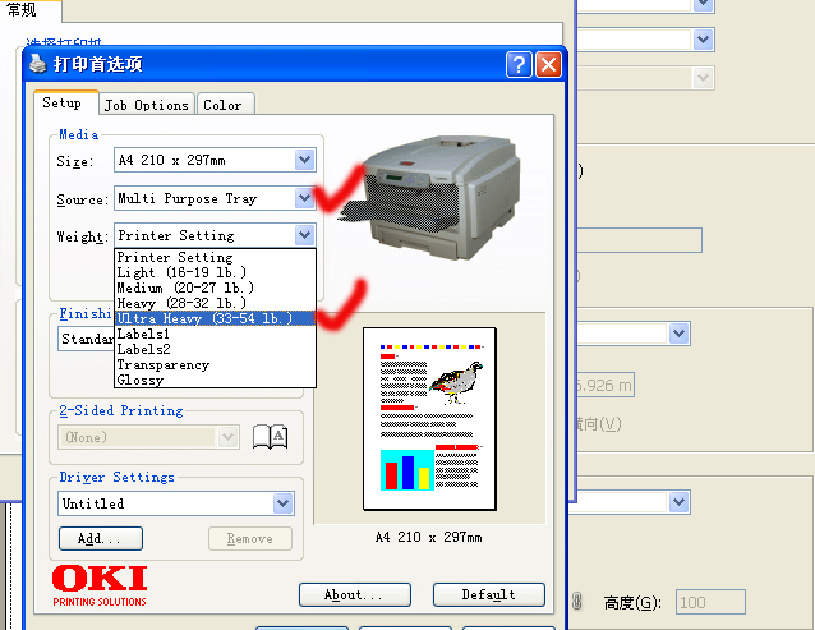Click the page preview thumbnail
This screenshot has height=630, width=815.
click(429, 418)
